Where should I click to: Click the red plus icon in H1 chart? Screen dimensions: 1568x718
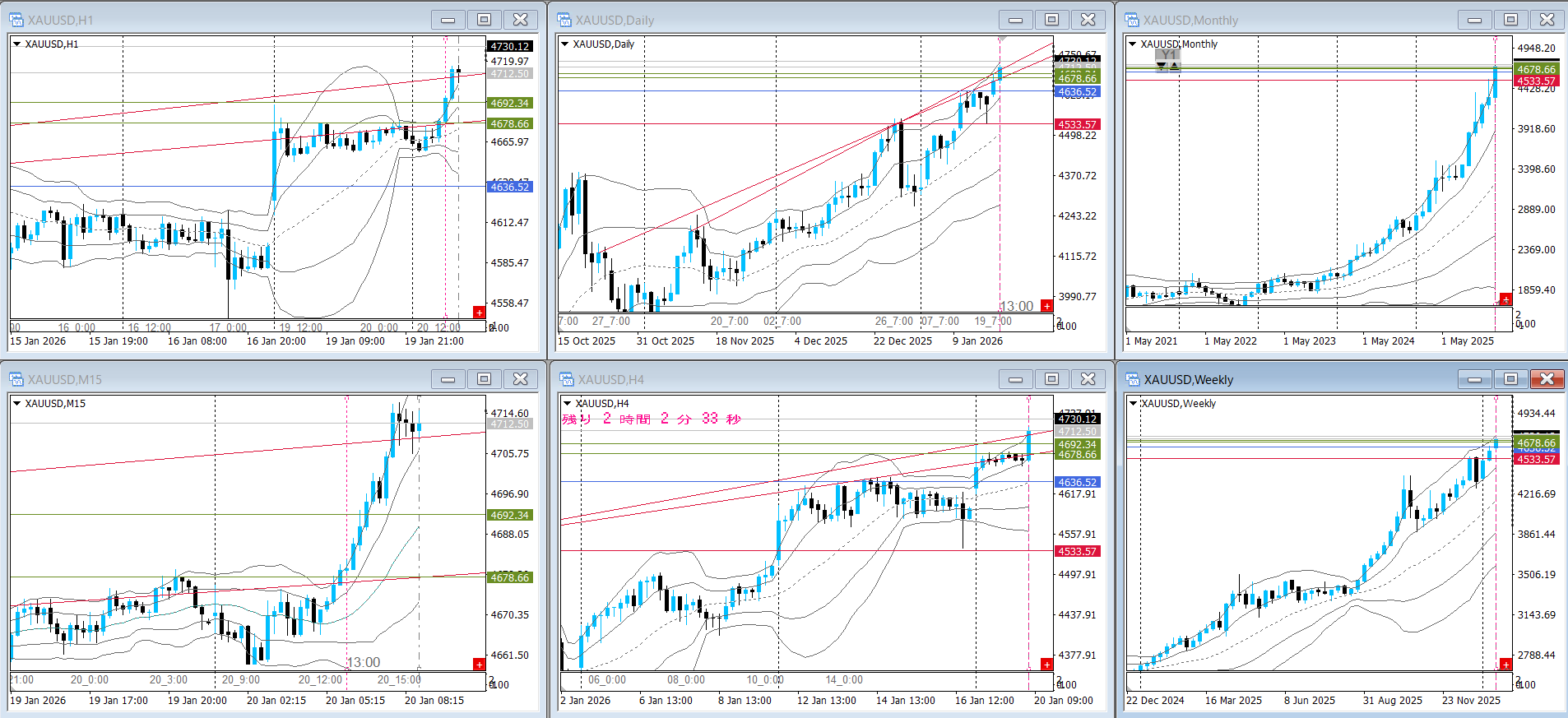479,313
